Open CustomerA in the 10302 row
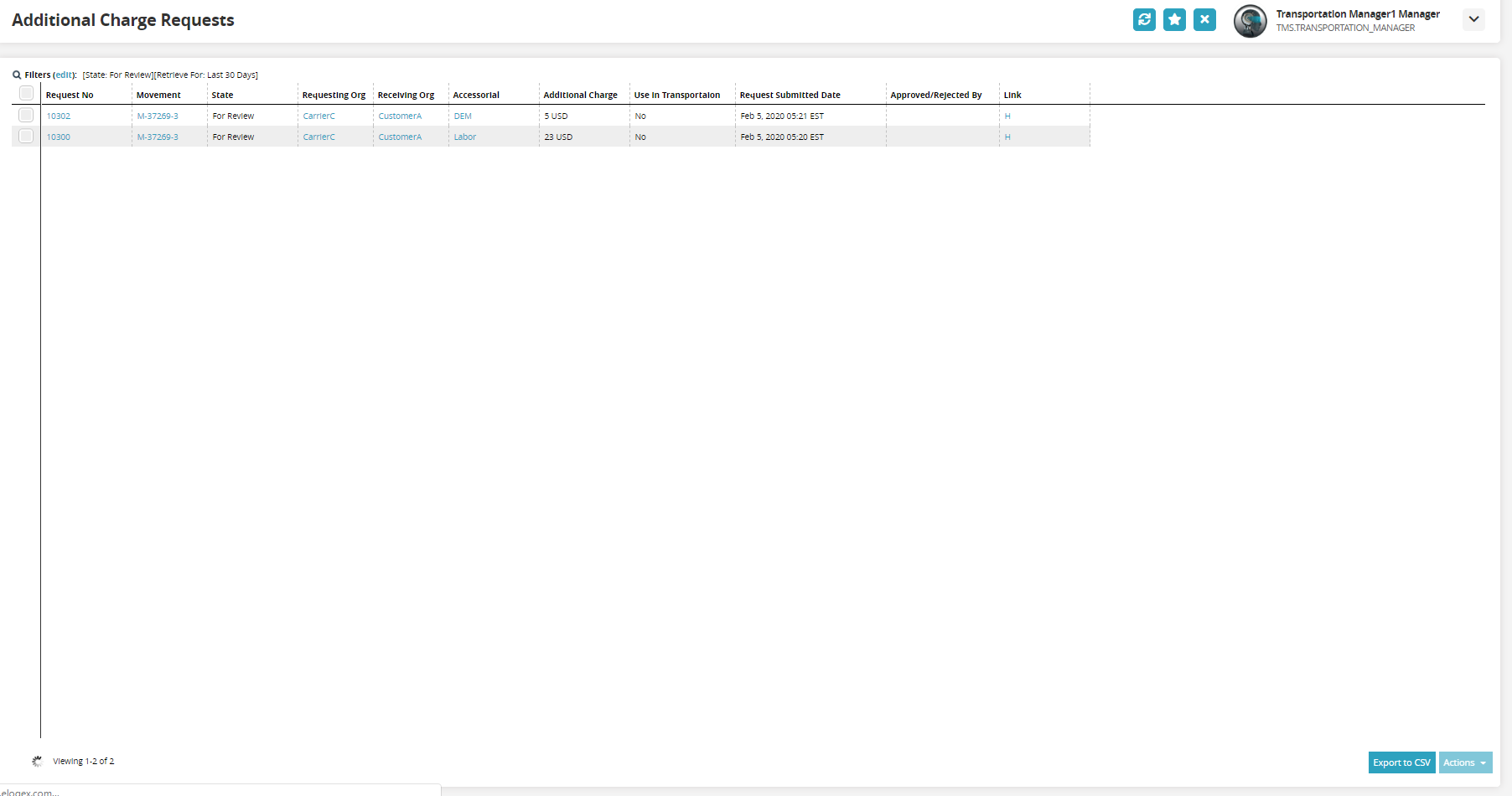This screenshot has height=796, width=1512. click(x=400, y=116)
